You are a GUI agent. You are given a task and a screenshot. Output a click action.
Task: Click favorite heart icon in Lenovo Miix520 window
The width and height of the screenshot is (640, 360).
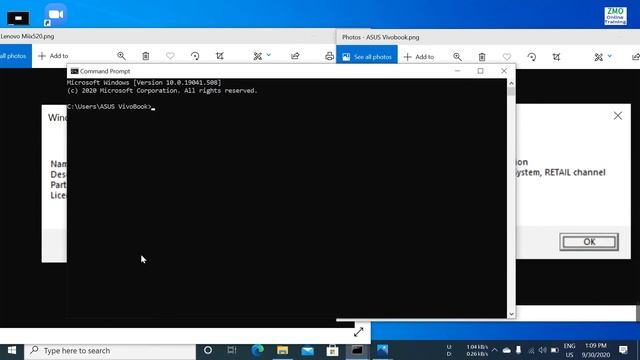(x=170, y=56)
